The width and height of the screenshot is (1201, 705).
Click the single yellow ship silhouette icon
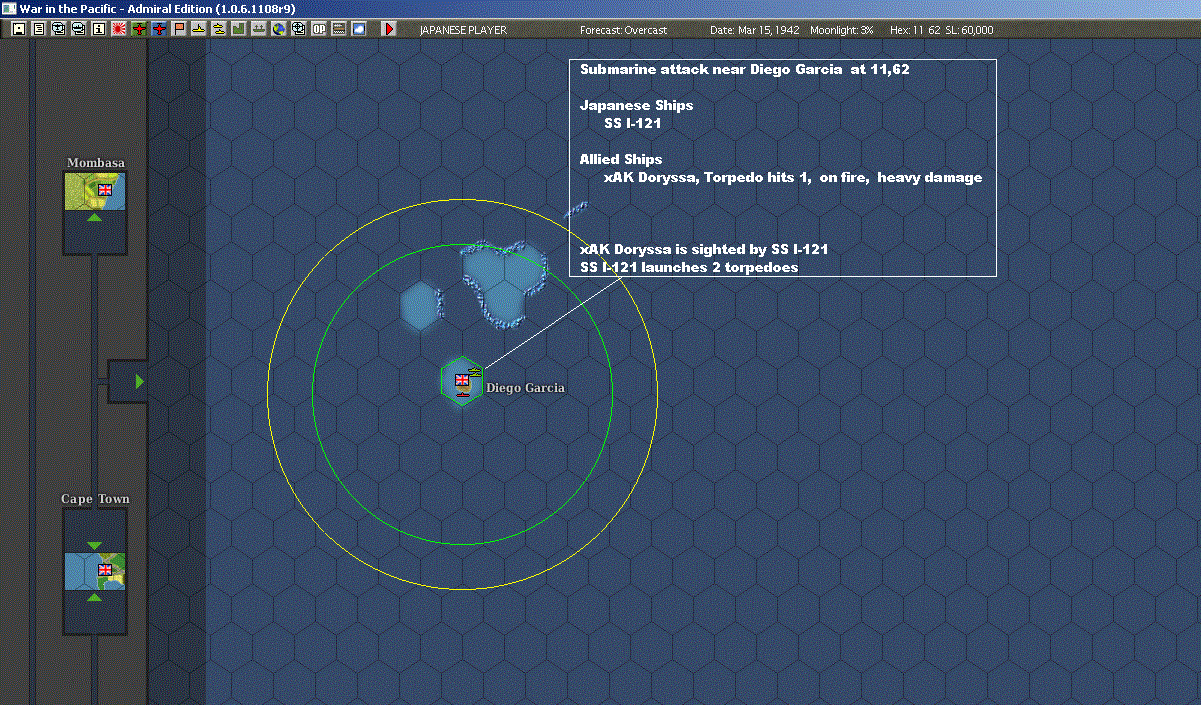(x=198, y=29)
